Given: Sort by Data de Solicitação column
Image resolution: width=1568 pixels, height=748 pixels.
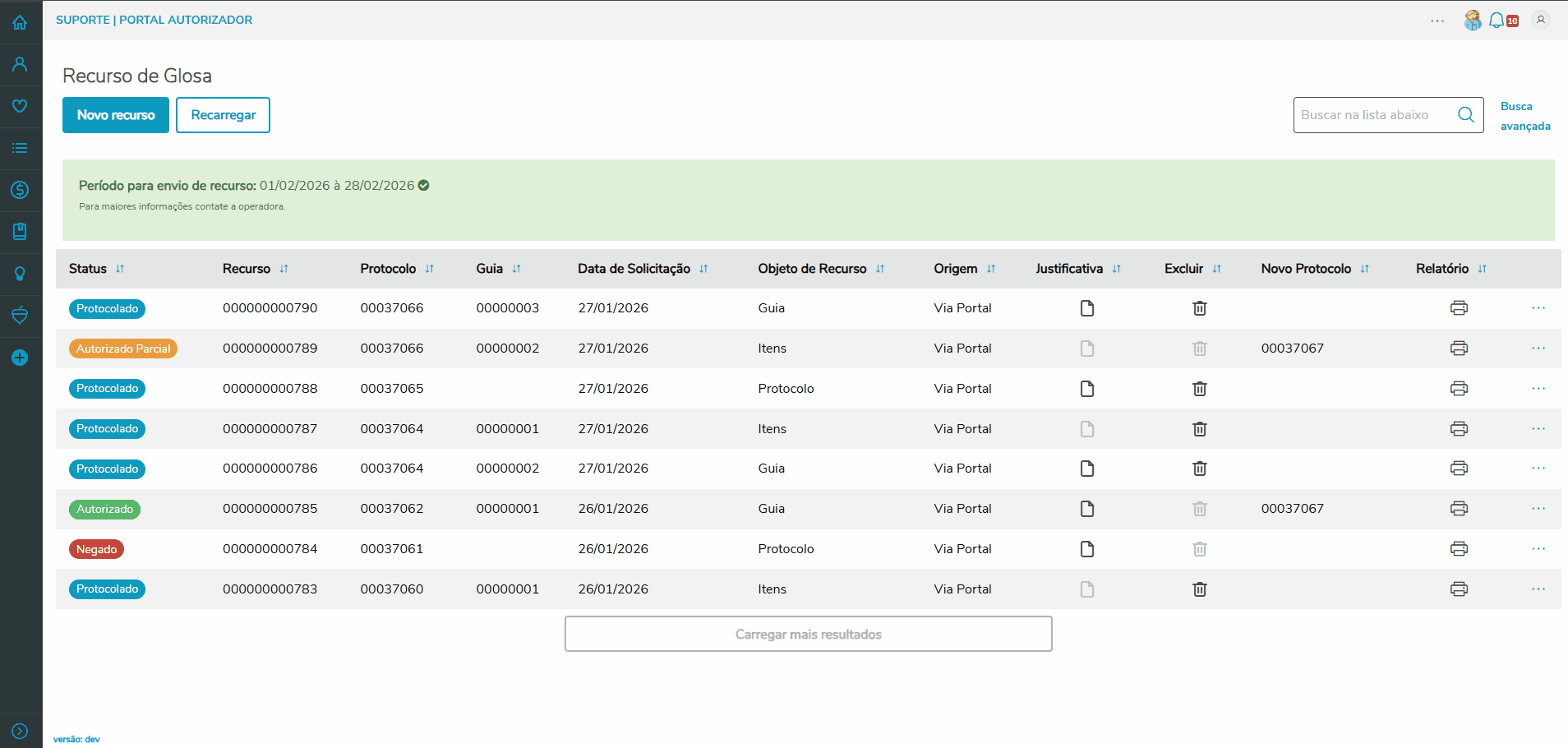Looking at the screenshot, I should click(x=703, y=269).
